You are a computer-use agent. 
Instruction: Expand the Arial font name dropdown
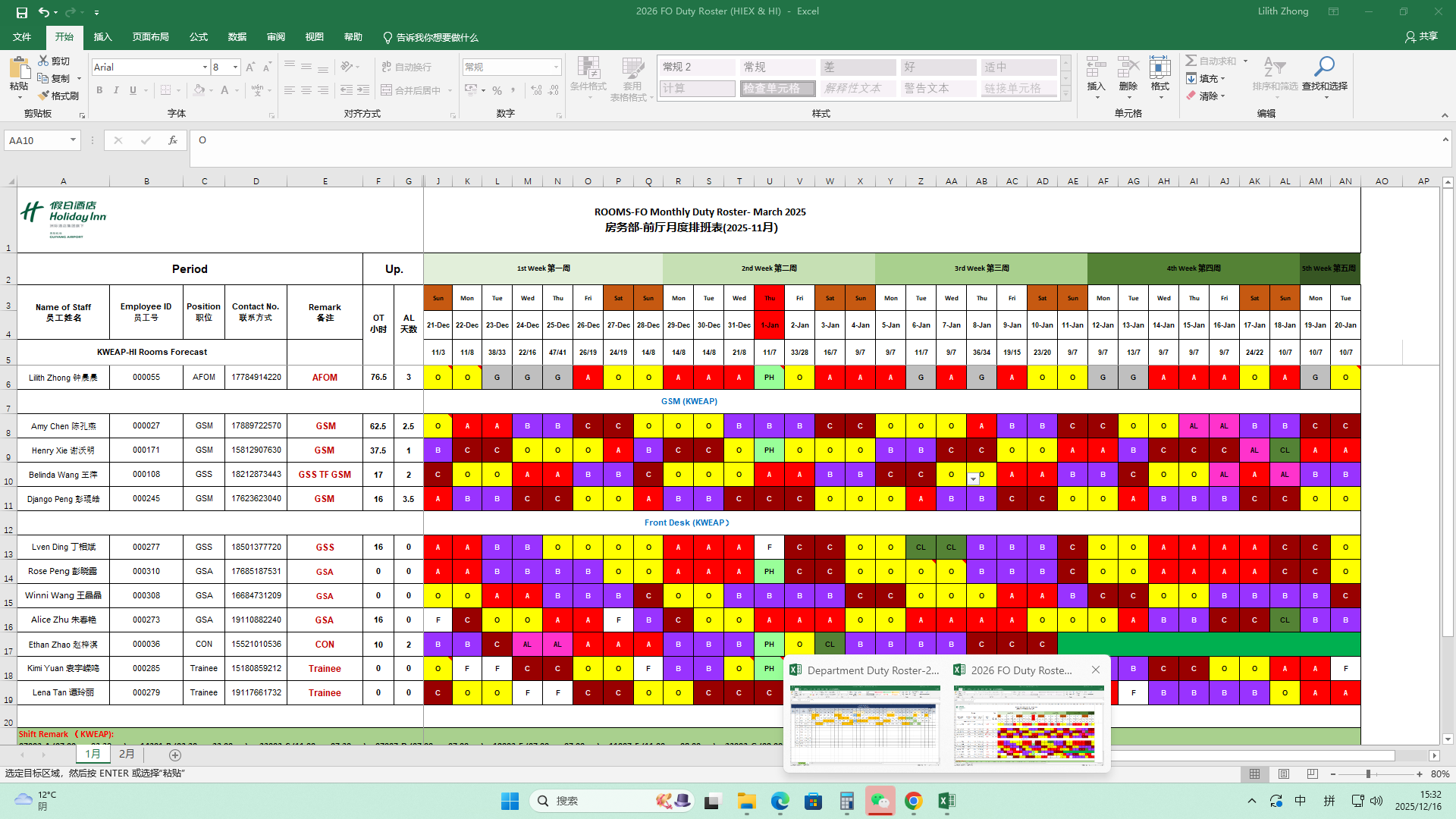click(x=205, y=67)
